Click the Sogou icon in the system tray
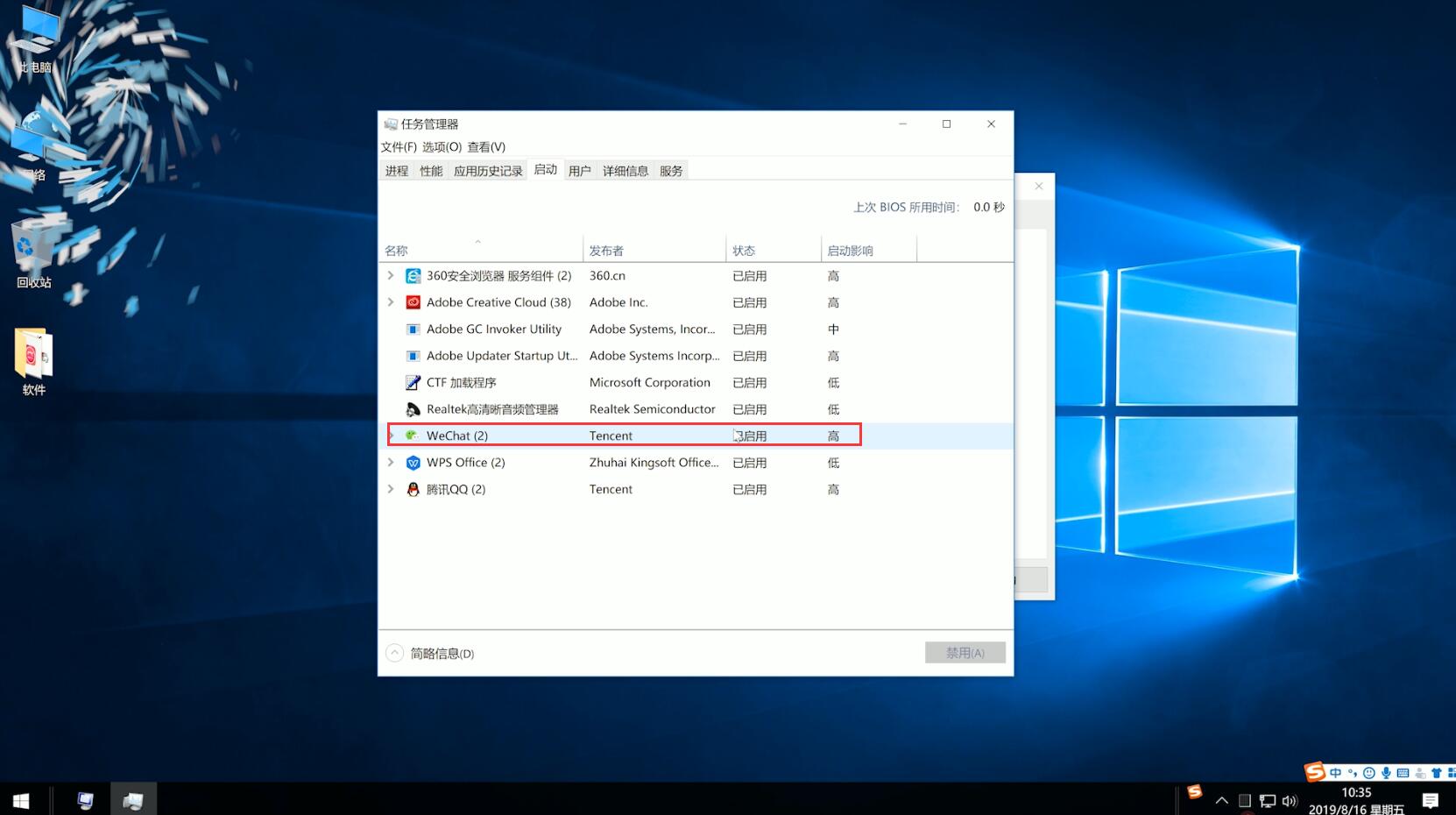 pos(1195,792)
